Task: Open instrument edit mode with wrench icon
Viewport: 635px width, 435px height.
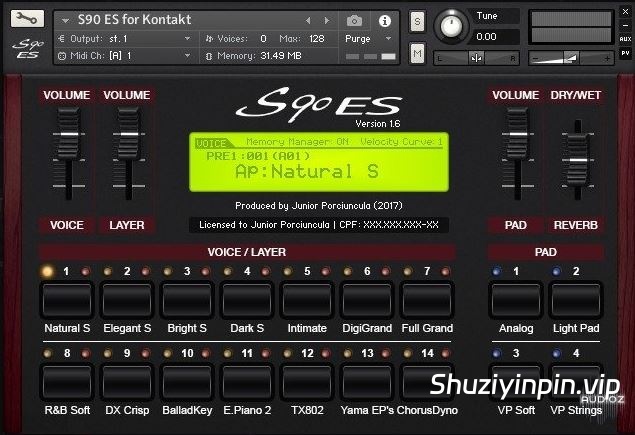Action: pos(27,18)
